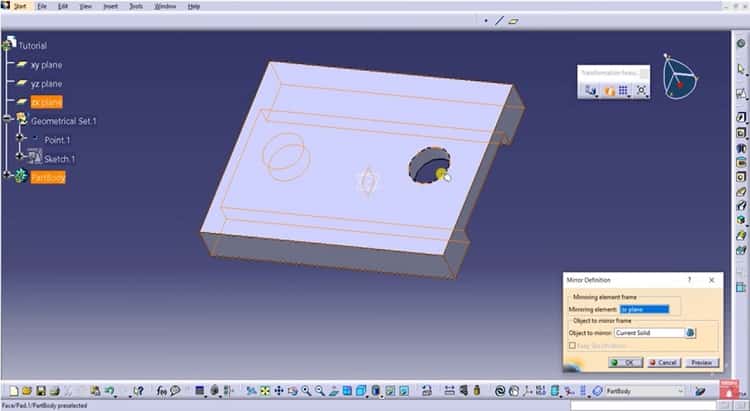Click the Object to mirror field

pyautogui.click(x=649, y=332)
